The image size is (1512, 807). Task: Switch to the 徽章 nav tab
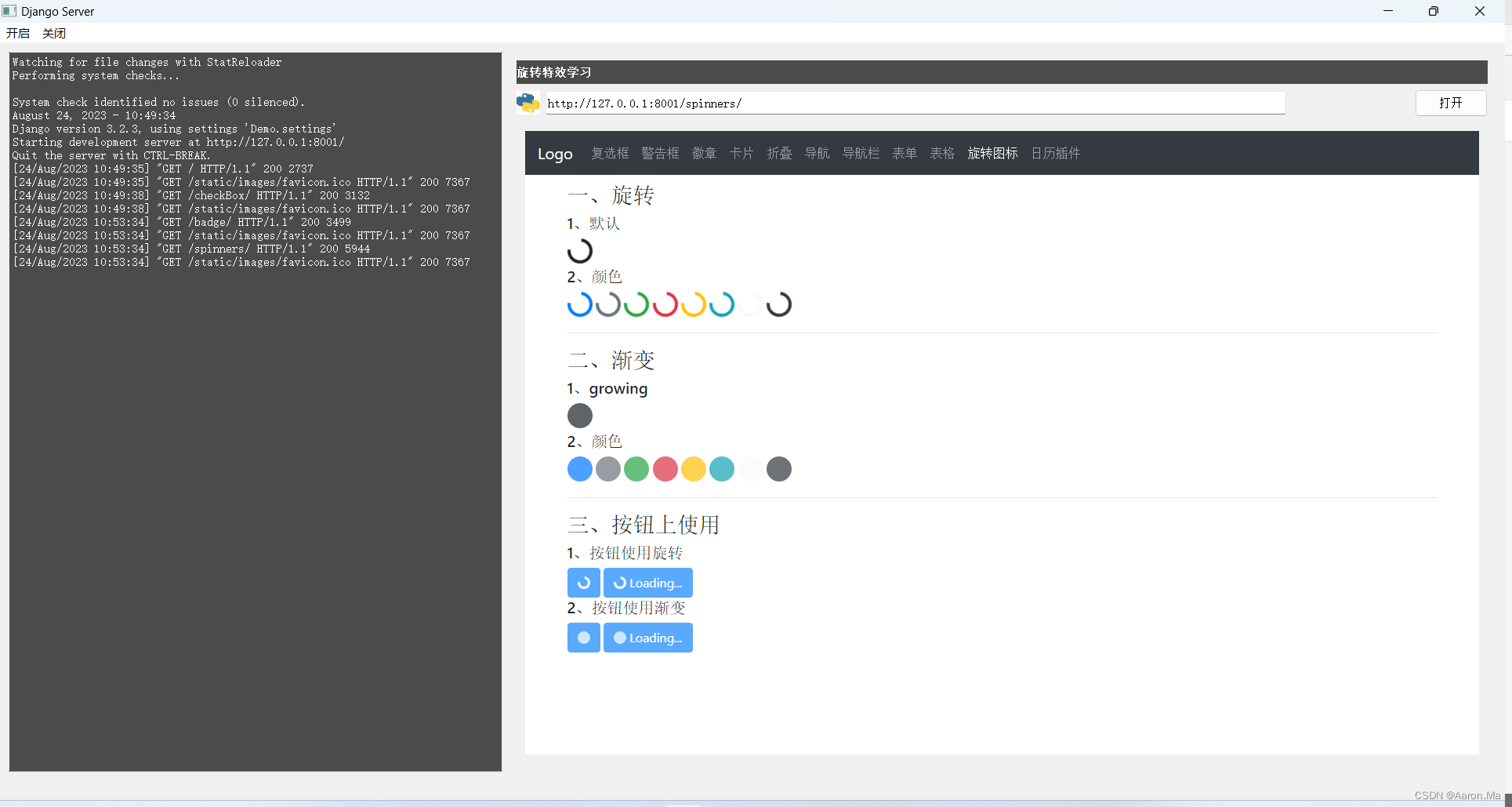click(x=704, y=153)
